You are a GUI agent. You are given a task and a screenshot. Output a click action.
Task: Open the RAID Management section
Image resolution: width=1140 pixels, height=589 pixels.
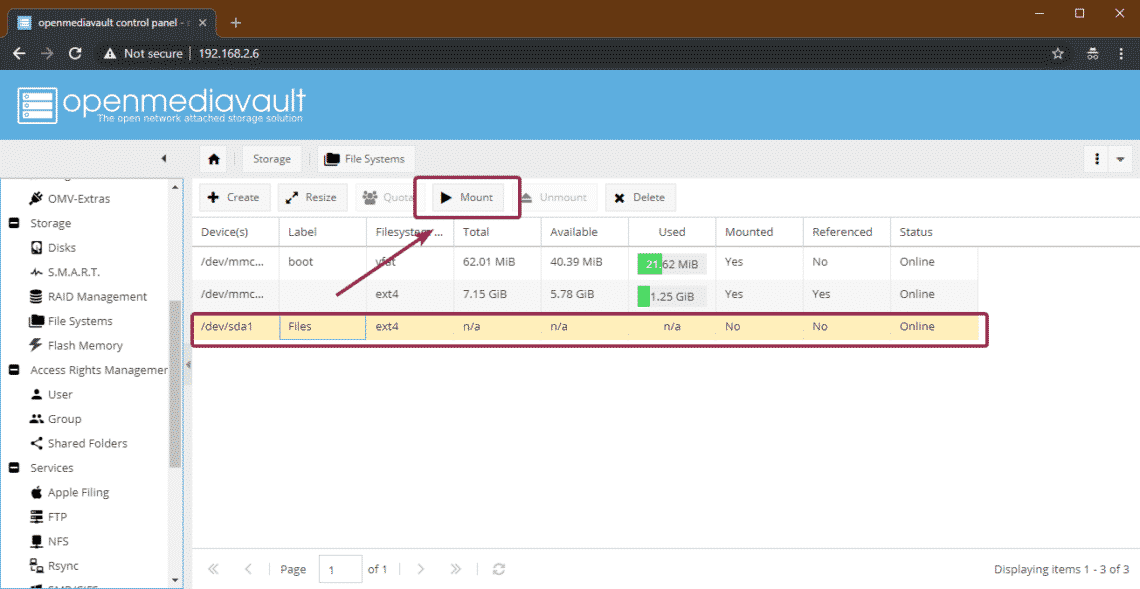coord(88,297)
